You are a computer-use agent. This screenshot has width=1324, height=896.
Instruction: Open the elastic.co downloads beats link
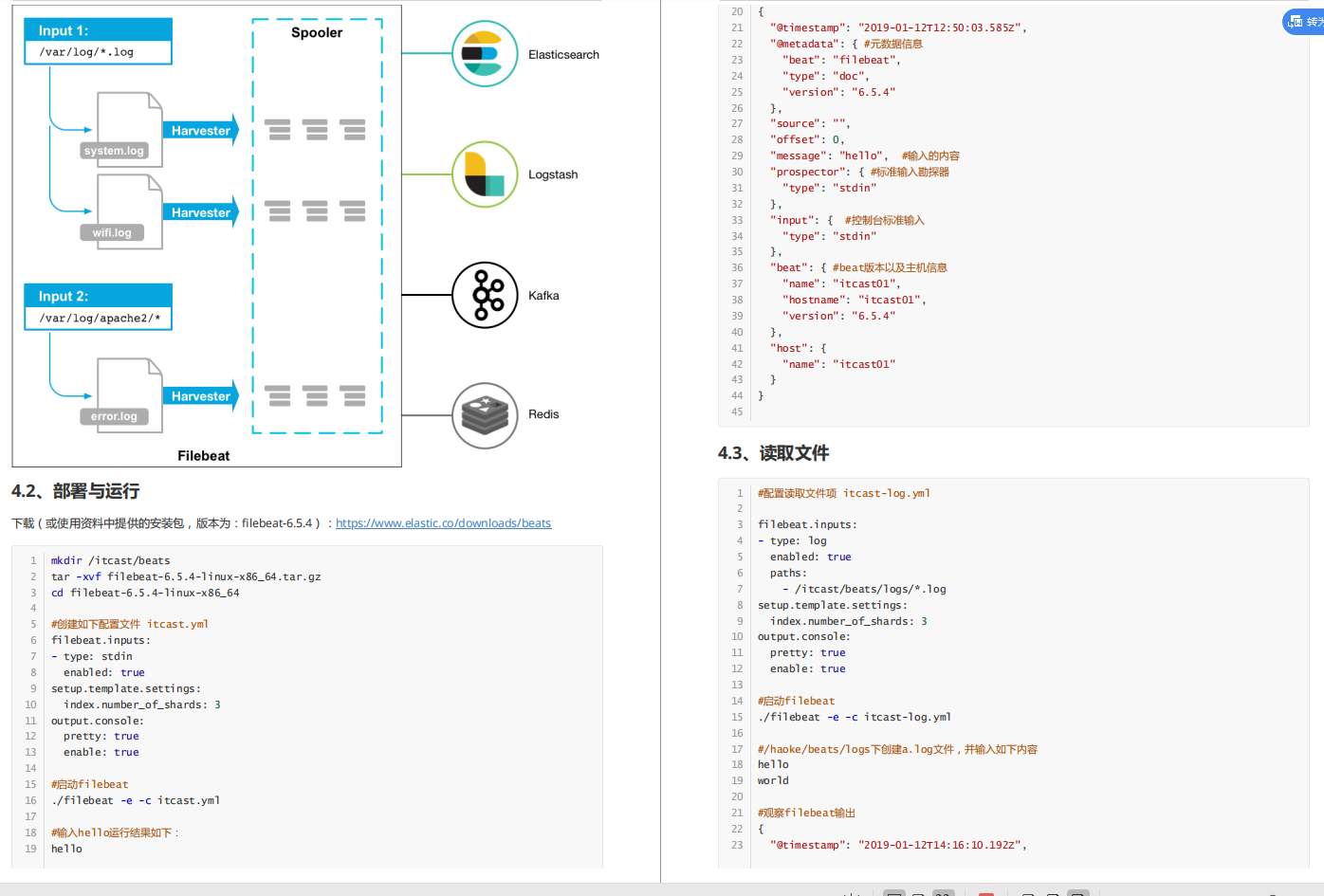coord(443,523)
